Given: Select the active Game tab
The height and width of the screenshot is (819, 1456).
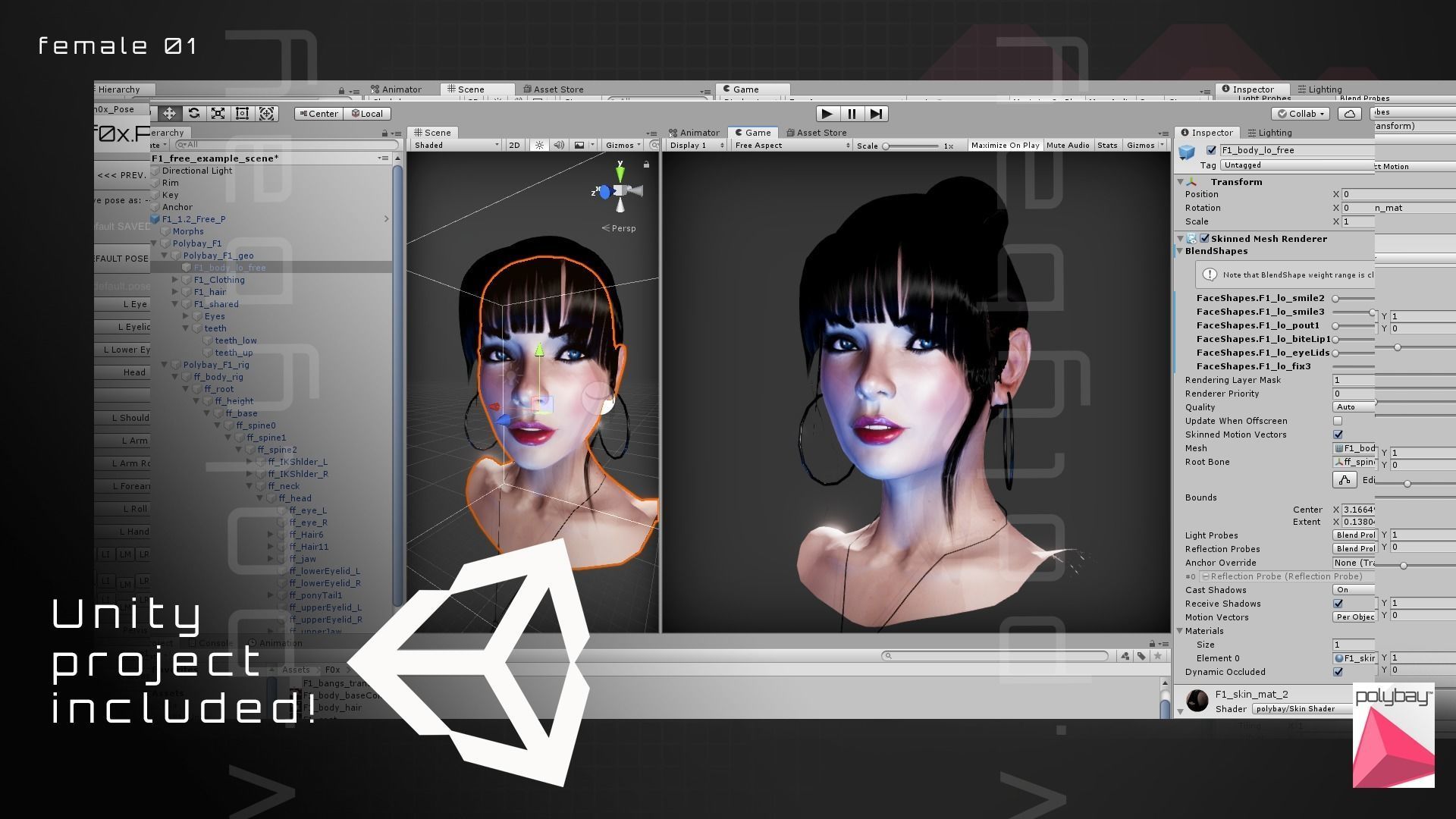Looking at the screenshot, I should point(753,133).
